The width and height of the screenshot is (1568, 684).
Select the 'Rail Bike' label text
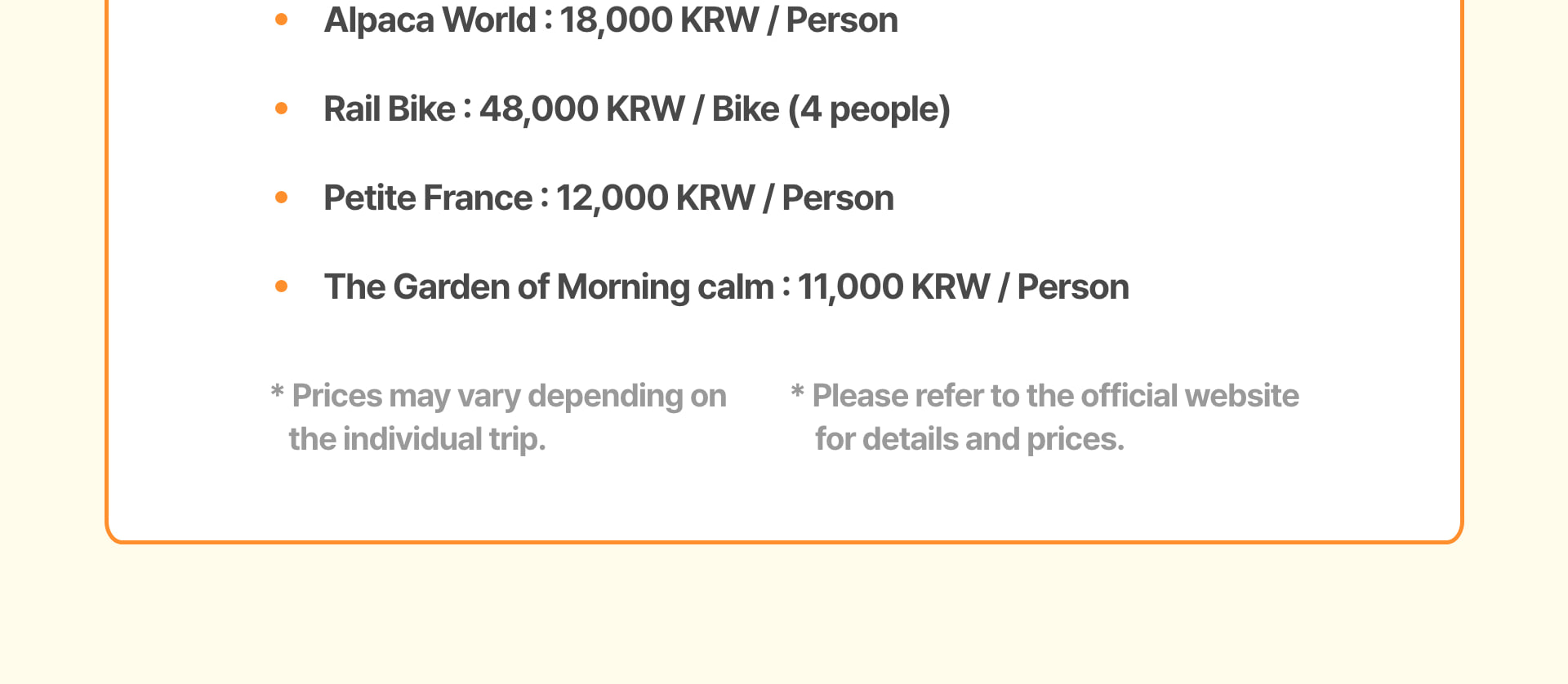coord(389,109)
